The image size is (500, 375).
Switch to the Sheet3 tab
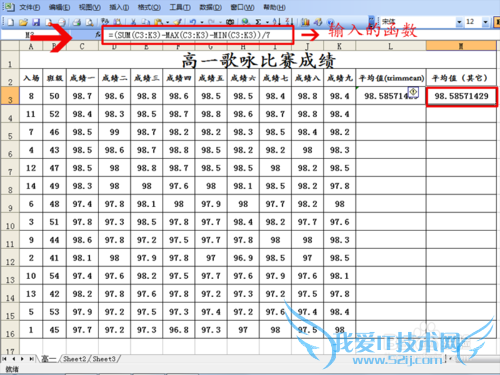pos(104,359)
